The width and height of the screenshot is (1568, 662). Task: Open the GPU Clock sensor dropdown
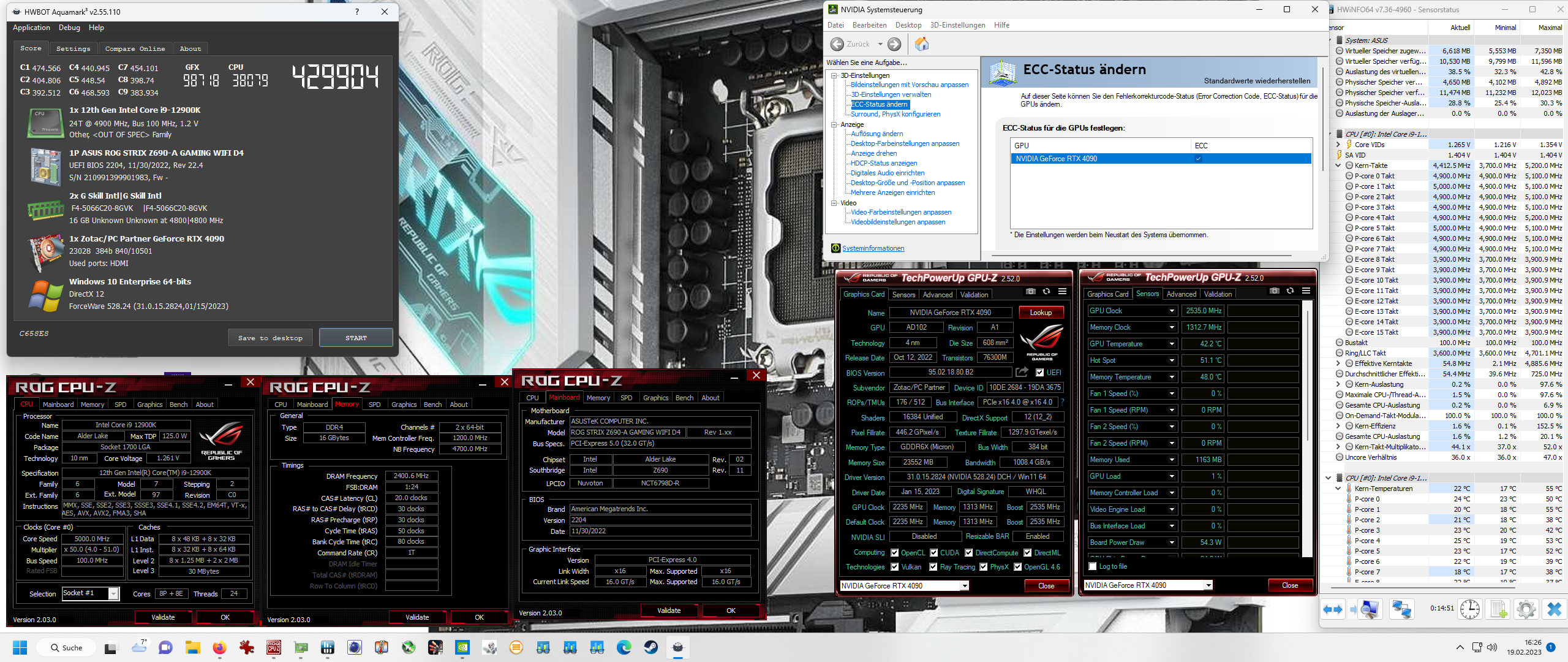[x=1172, y=311]
